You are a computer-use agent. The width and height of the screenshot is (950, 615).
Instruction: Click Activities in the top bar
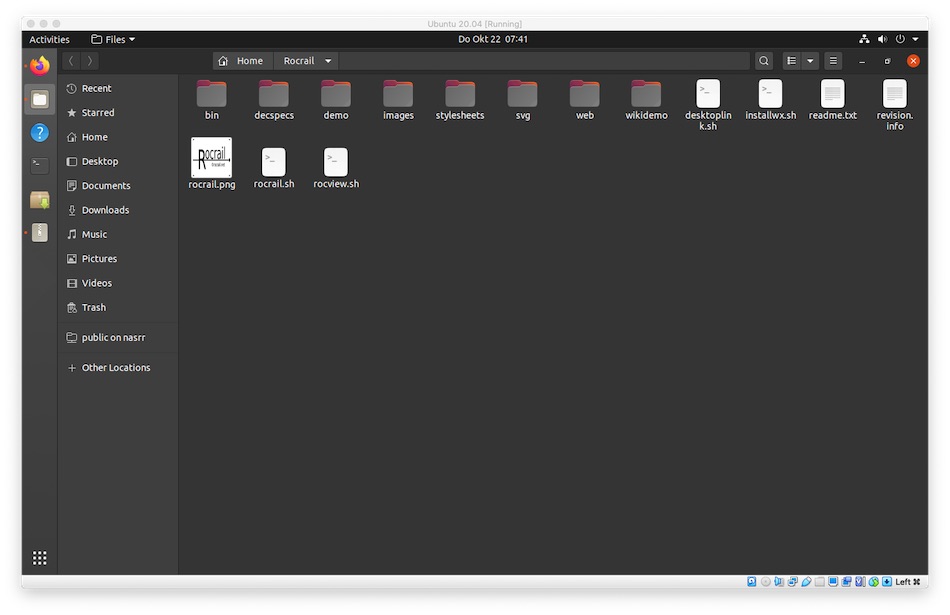(x=49, y=40)
